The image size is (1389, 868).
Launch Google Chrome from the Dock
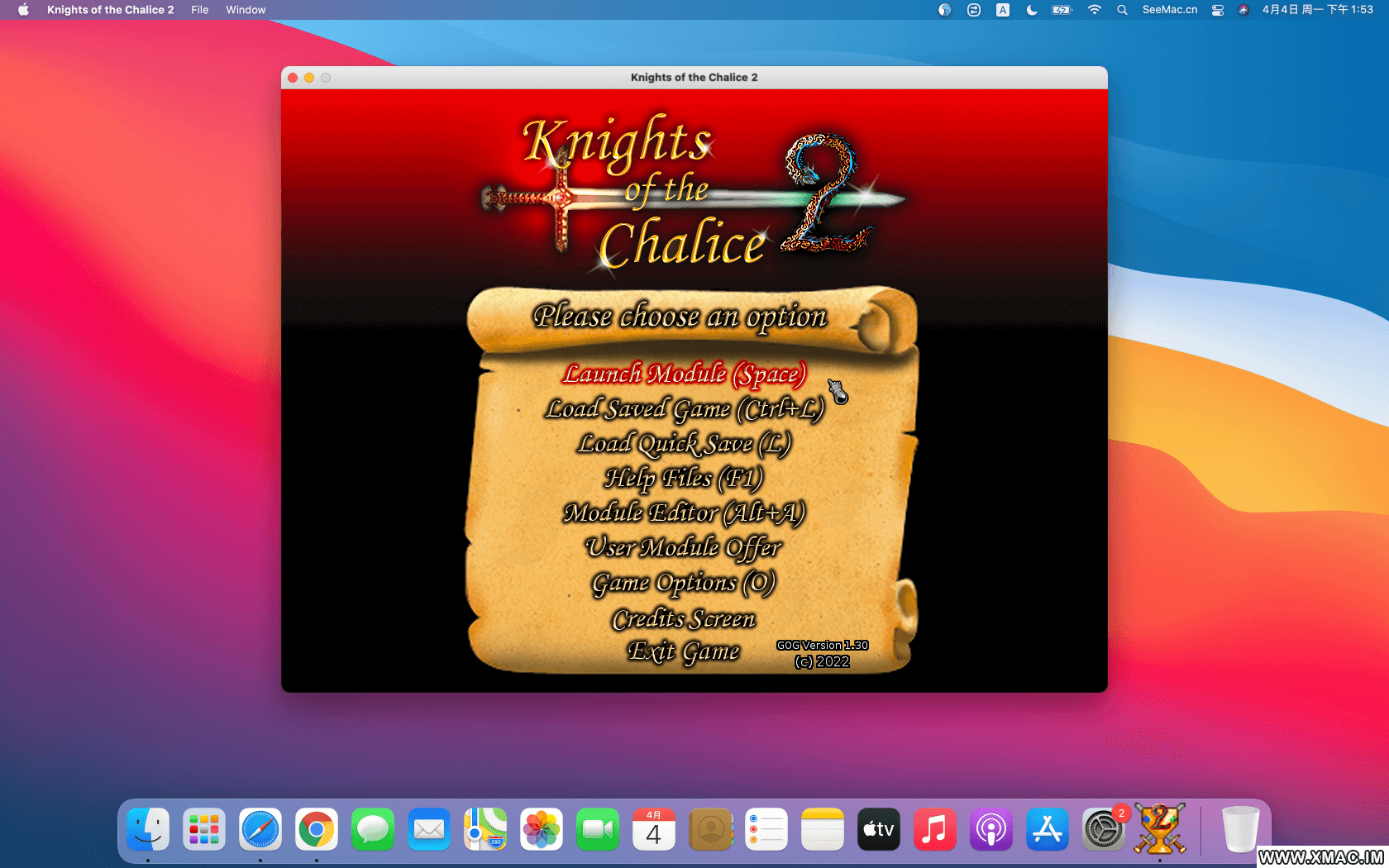click(317, 829)
